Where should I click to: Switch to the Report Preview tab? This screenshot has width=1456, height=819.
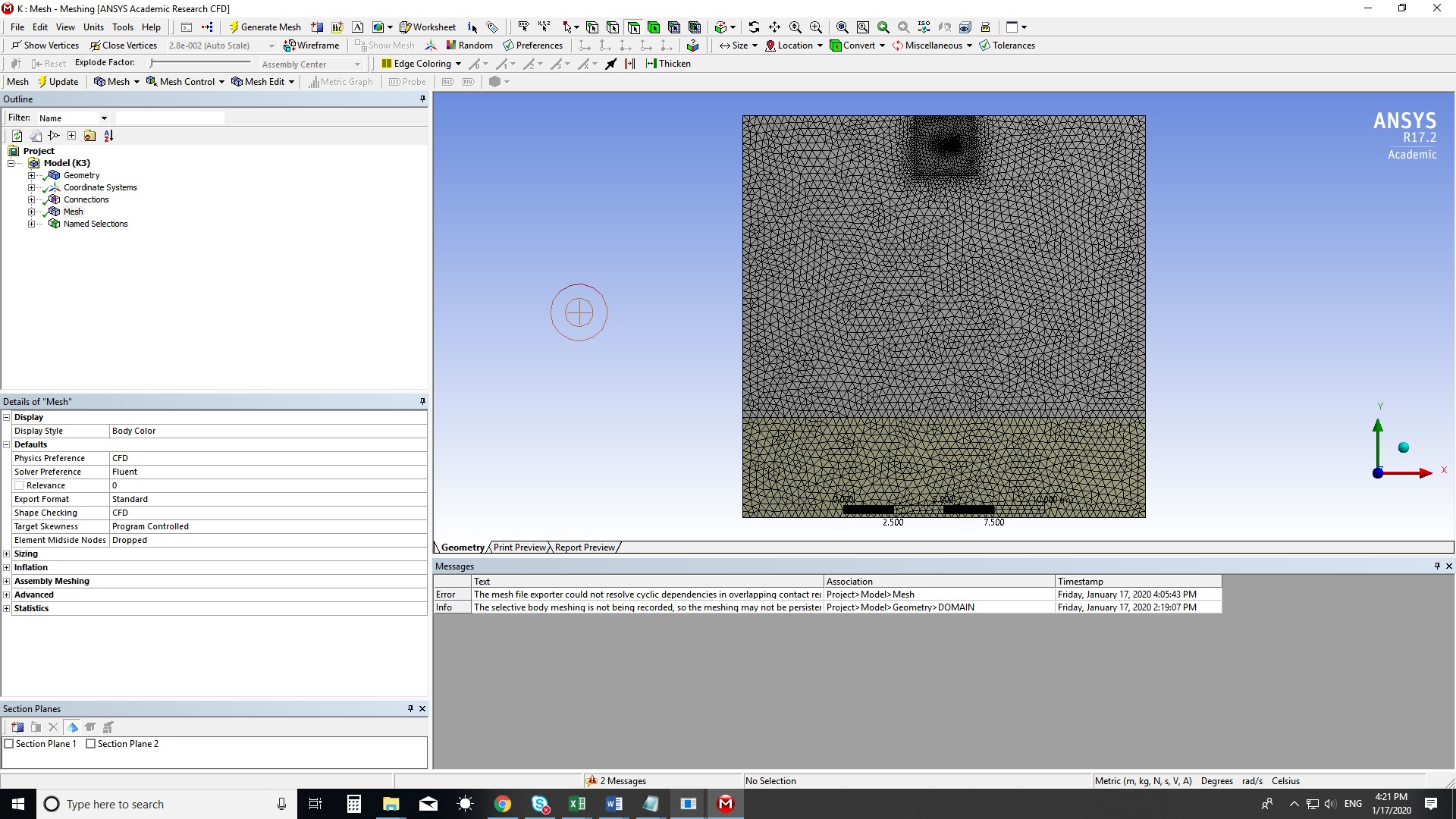tap(585, 548)
